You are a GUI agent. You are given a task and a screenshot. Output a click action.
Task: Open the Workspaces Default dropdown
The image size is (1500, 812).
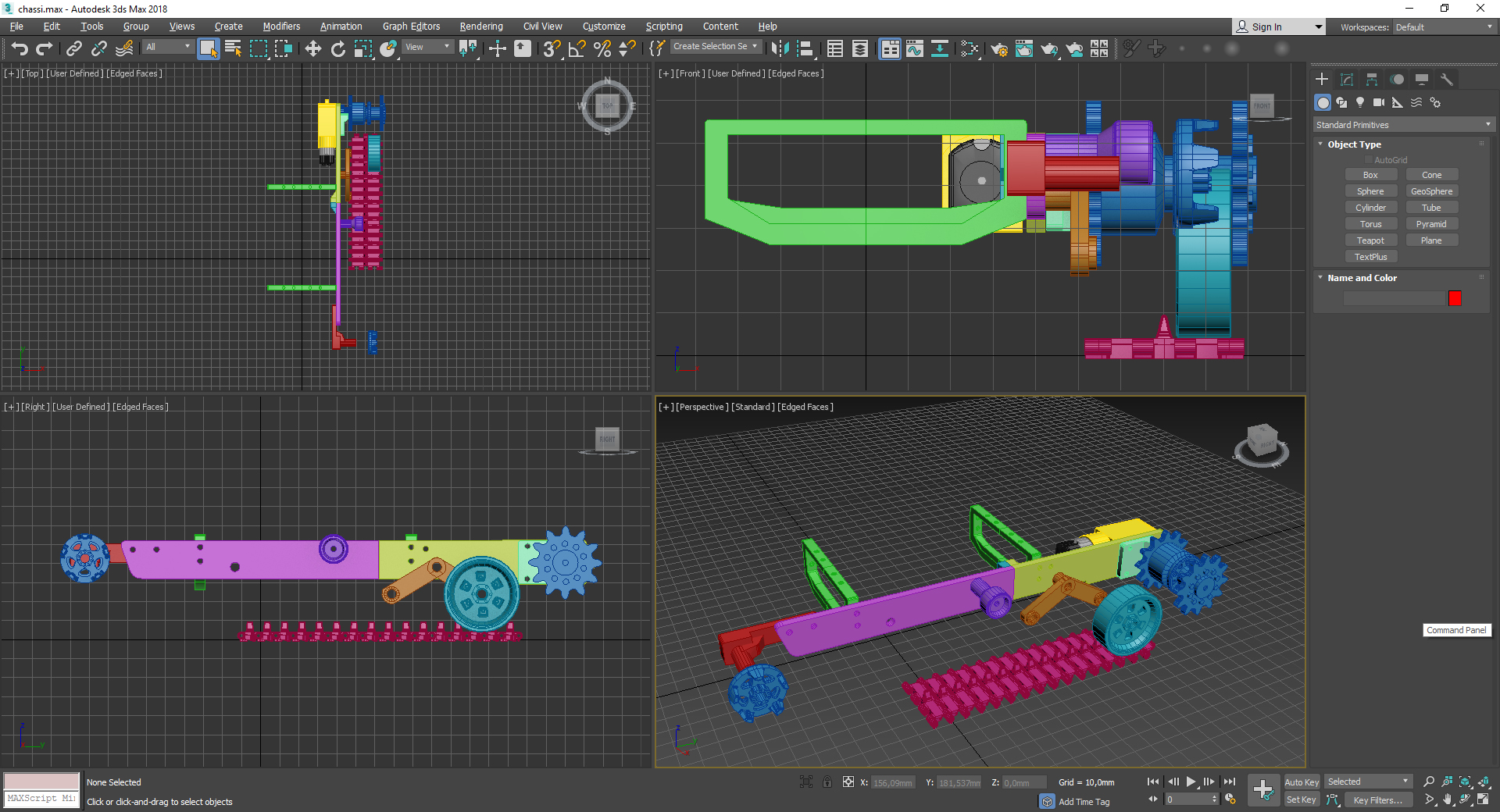click(x=1443, y=27)
